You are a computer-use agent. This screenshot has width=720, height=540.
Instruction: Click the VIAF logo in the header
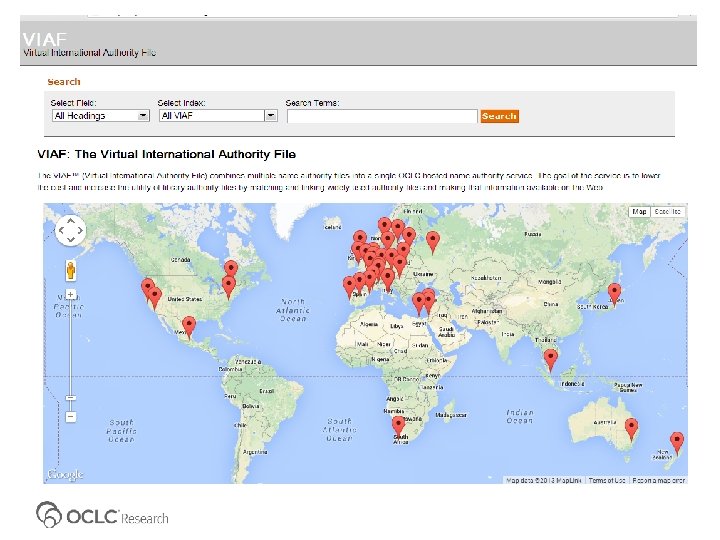[45, 39]
